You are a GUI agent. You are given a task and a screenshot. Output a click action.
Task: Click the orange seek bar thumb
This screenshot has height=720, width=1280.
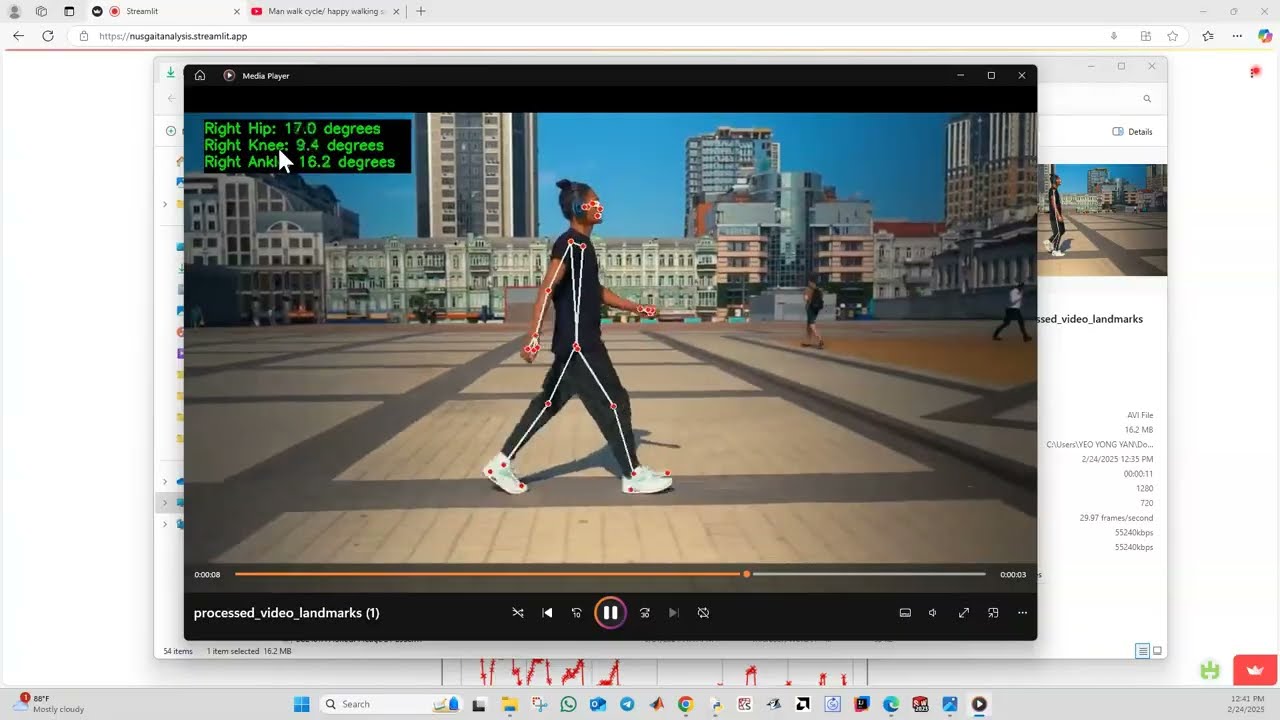pyautogui.click(x=746, y=574)
